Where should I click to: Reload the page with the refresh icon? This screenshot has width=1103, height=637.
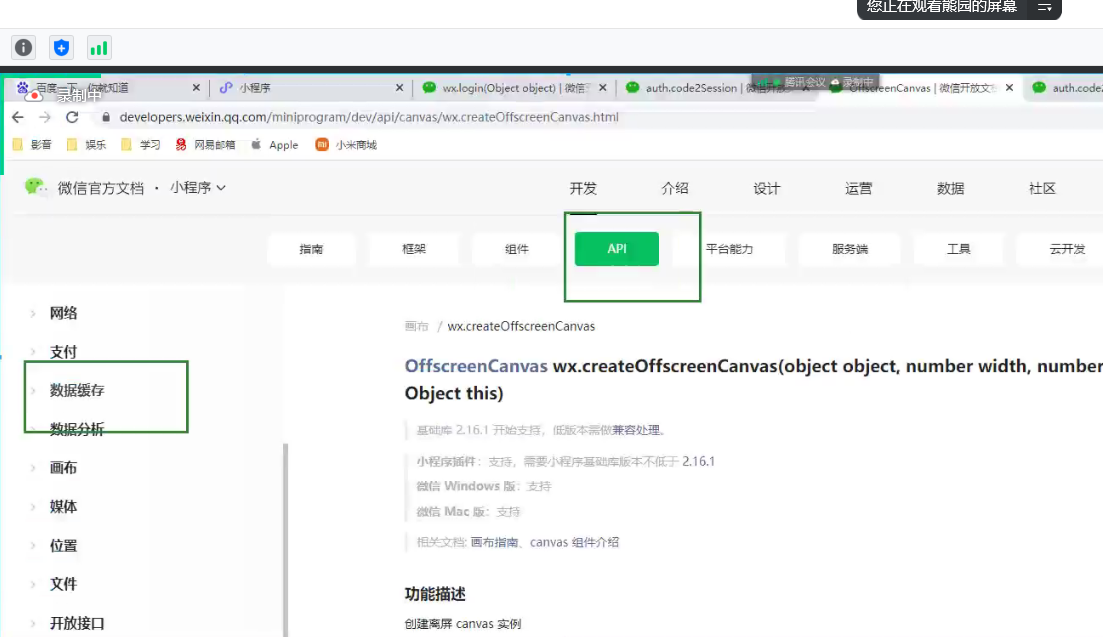coord(72,117)
